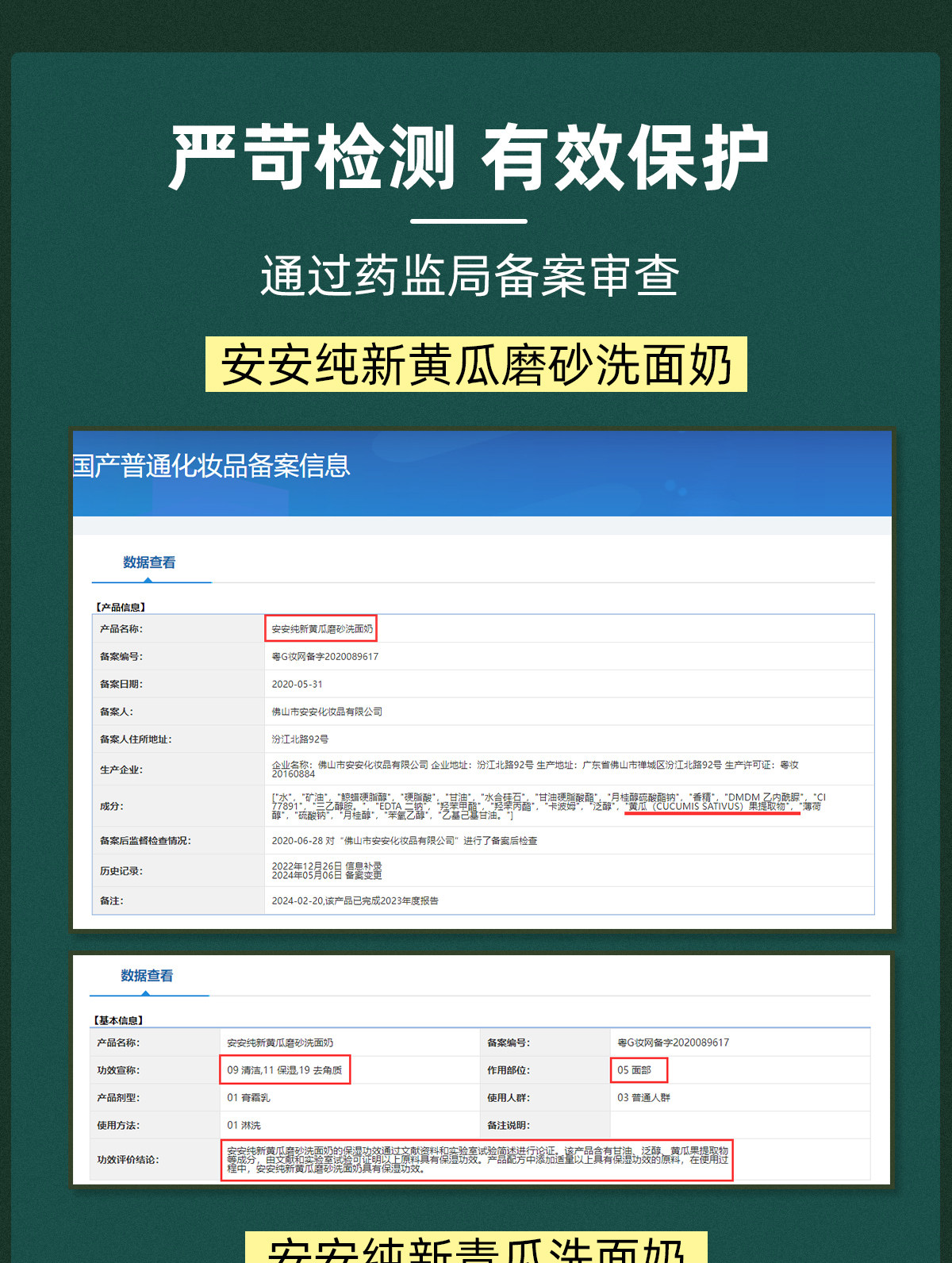
Task: Click the headline 严苛检测 有效保护
Action: [470, 157]
